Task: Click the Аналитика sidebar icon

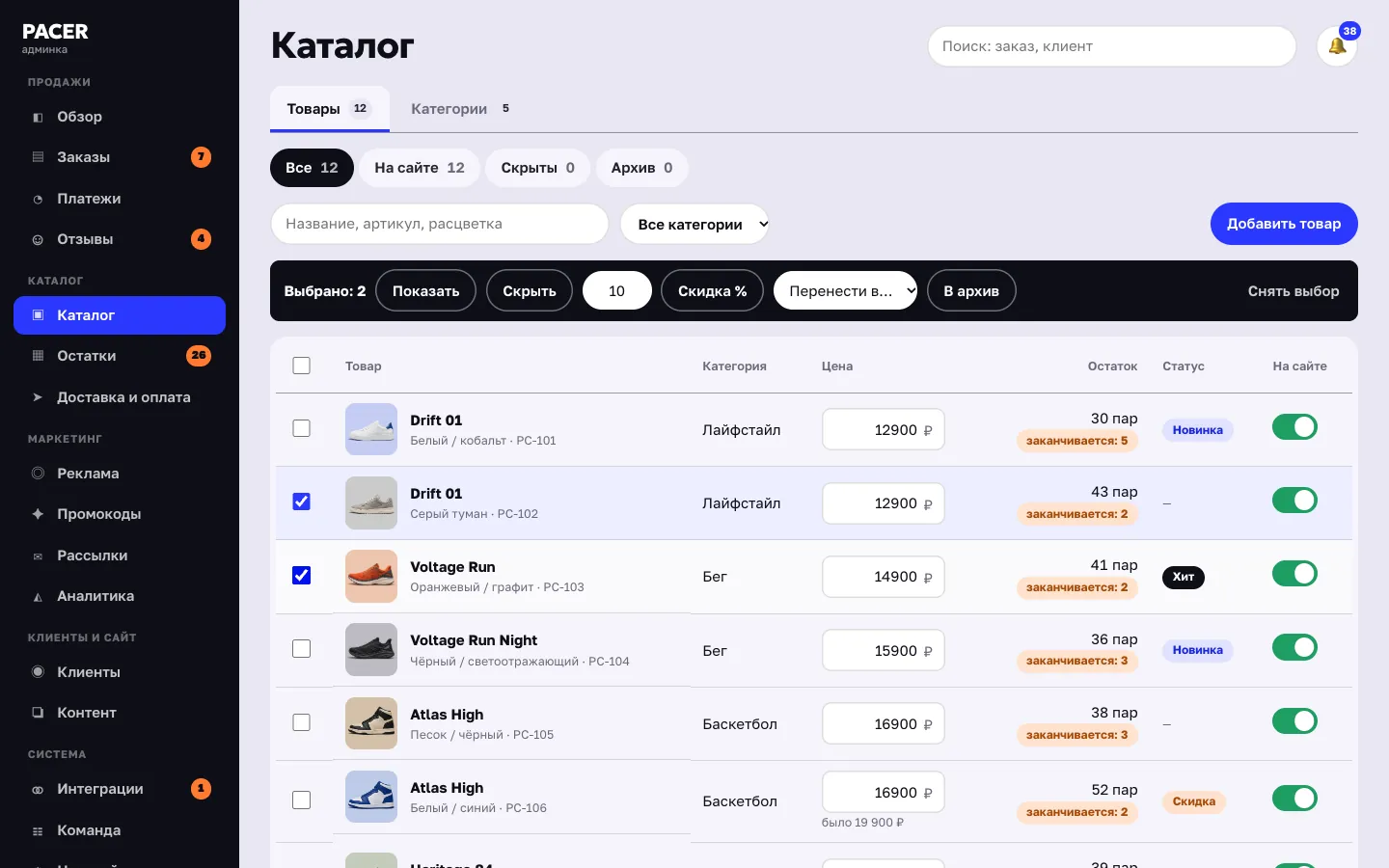Action: point(38,596)
